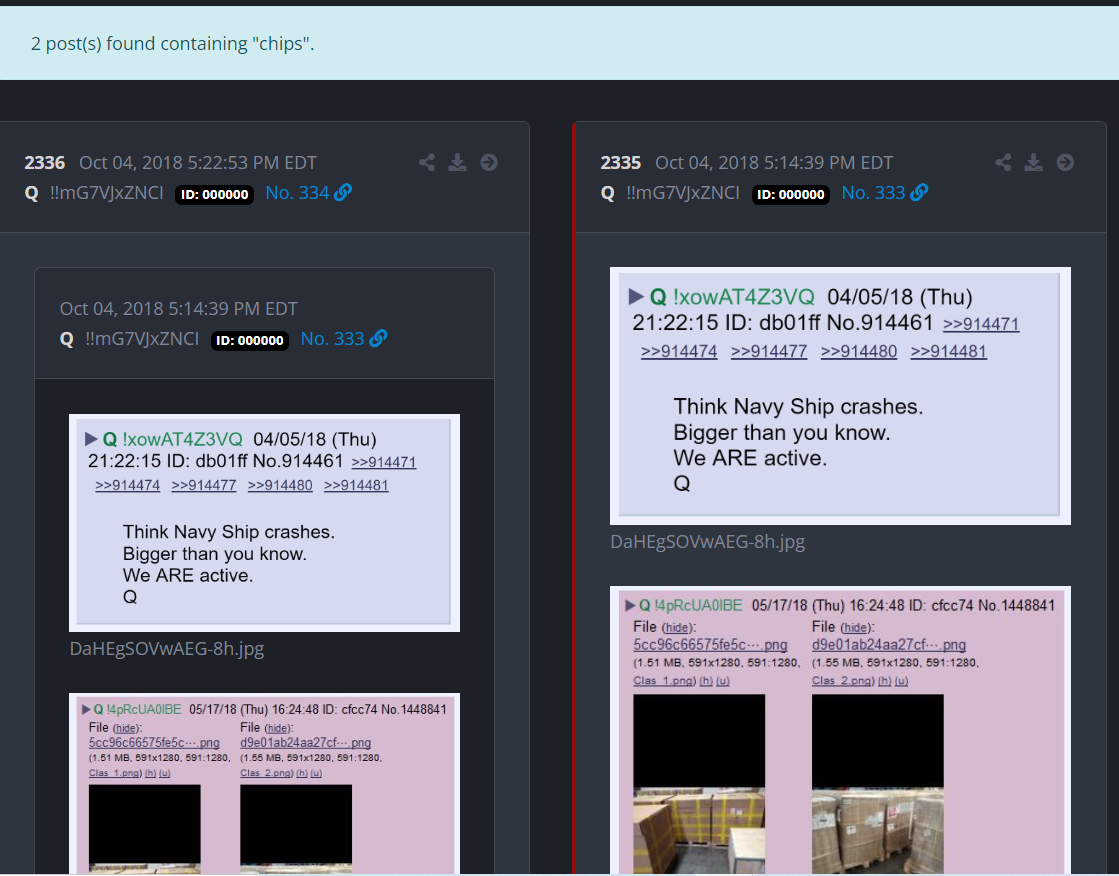Click share icon on post 2335
The image size is (1119, 876).
(x=1003, y=163)
